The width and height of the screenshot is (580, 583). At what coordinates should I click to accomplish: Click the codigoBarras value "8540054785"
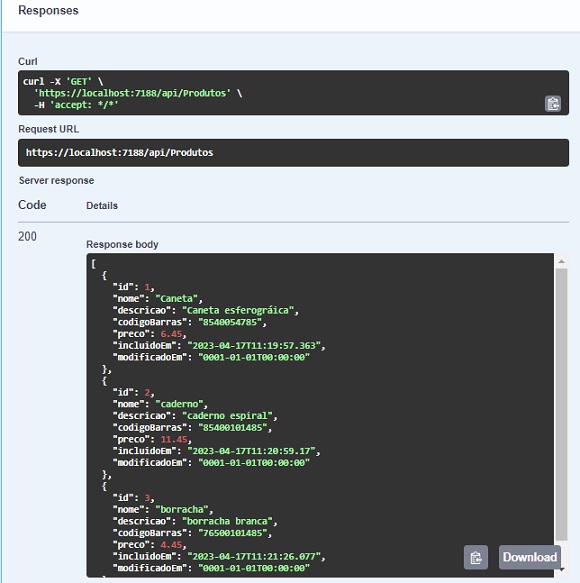pyautogui.click(x=230, y=322)
